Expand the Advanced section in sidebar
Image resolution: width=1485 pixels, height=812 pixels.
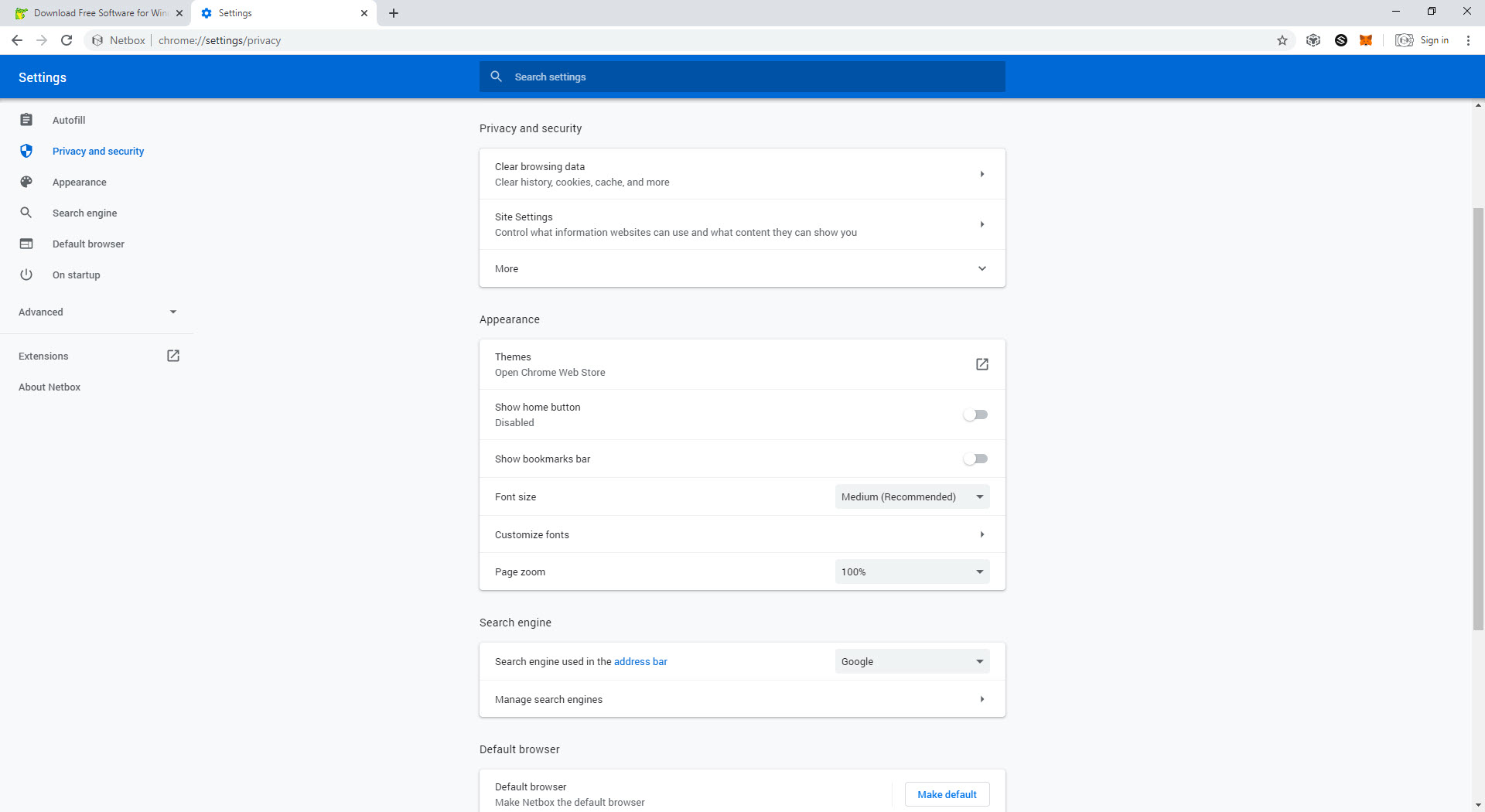point(97,312)
